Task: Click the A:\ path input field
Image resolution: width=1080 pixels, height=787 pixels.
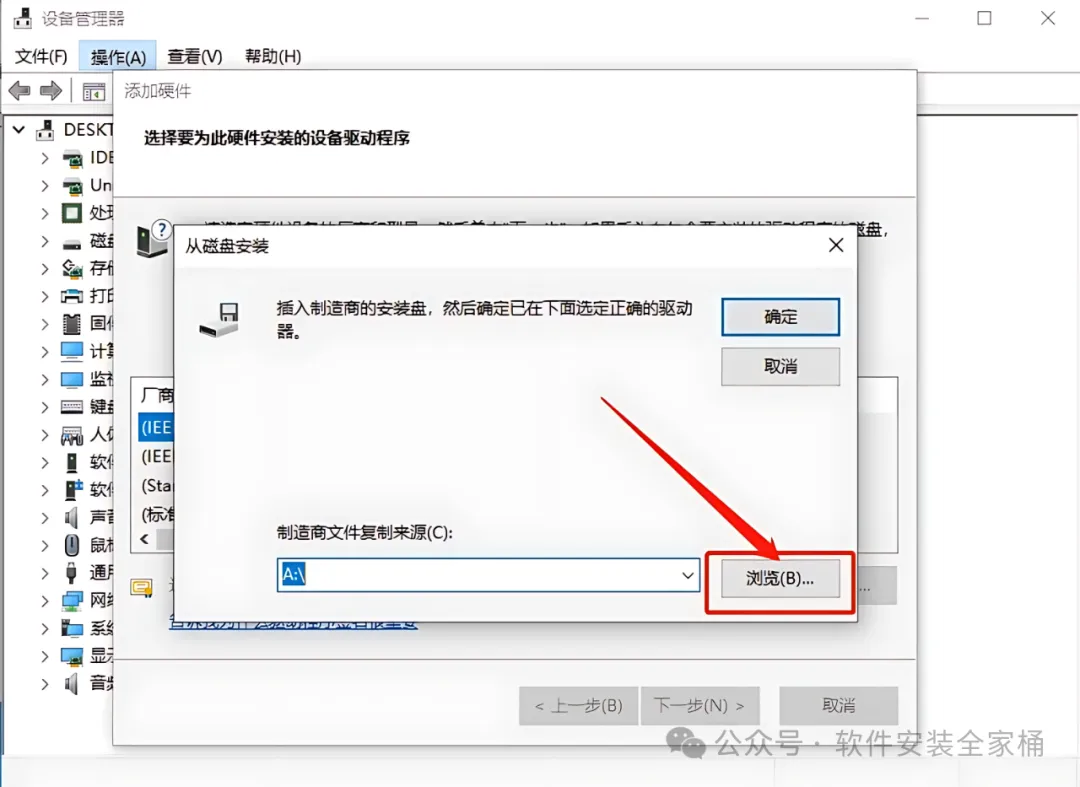Action: click(x=478, y=575)
